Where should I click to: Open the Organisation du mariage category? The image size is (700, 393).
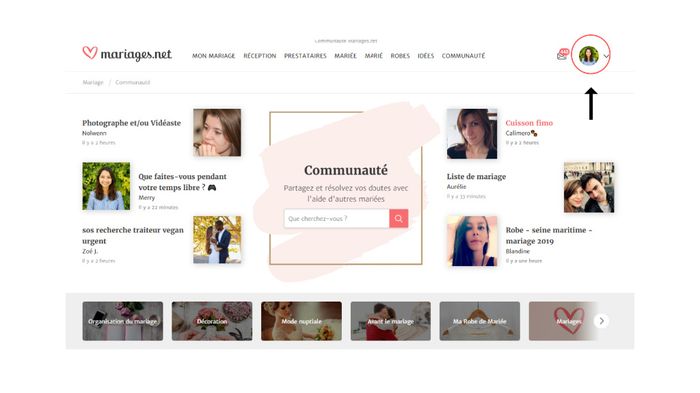pos(123,321)
